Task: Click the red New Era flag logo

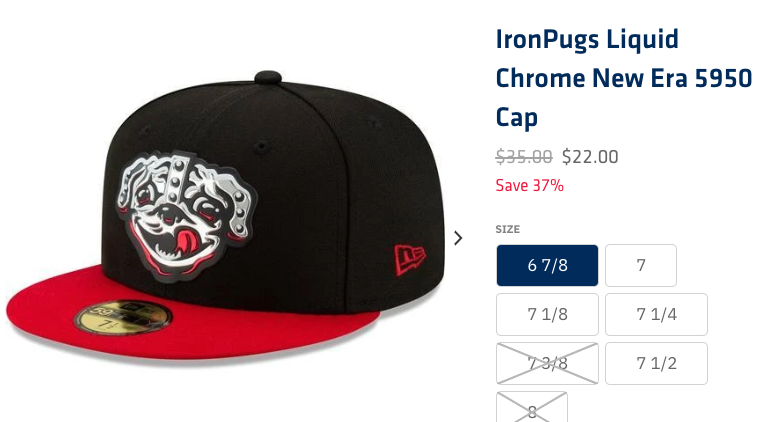Action: click(x=410, y=259)
